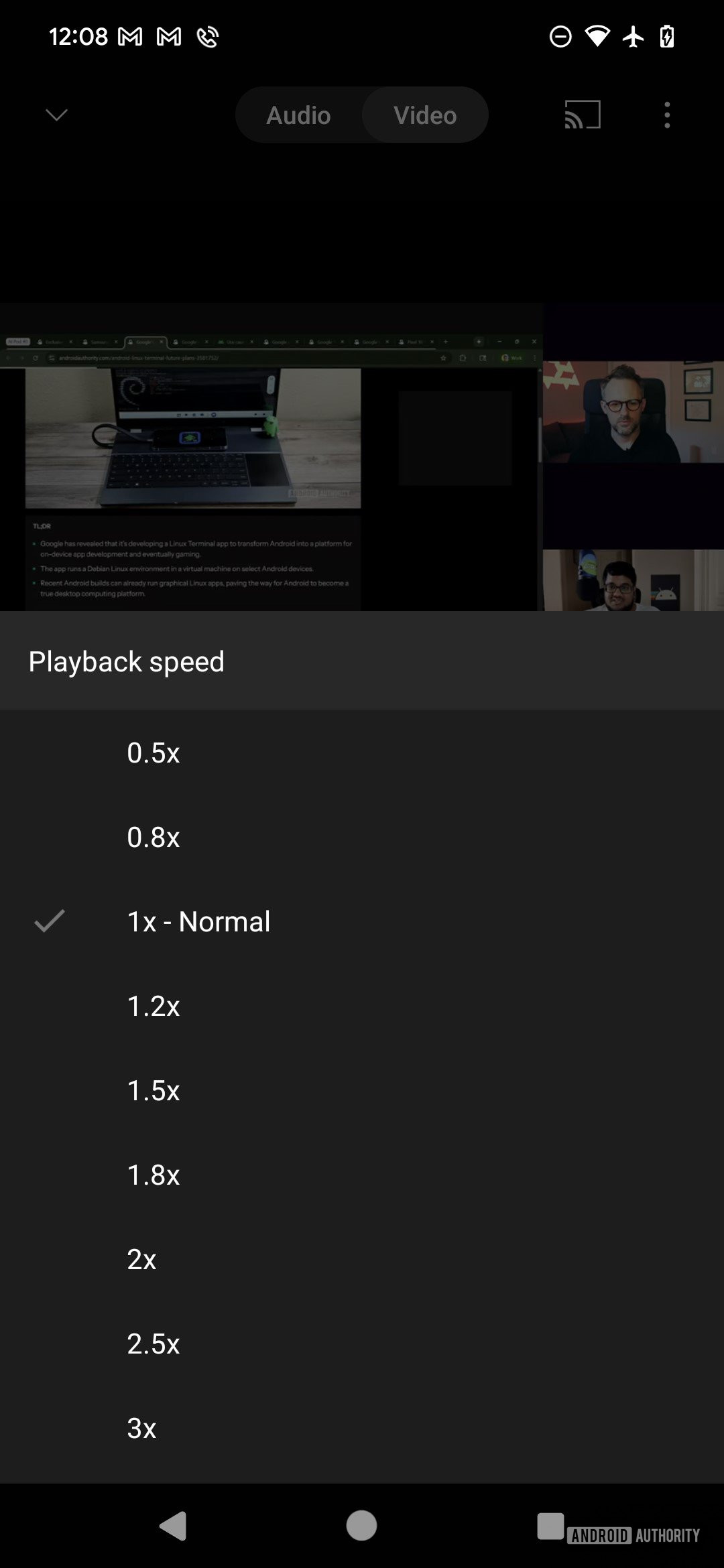This screenshot has height=1568, width=724.
Task: Tap the checkmark beside 1x - Normal
Action: point(50,921)
